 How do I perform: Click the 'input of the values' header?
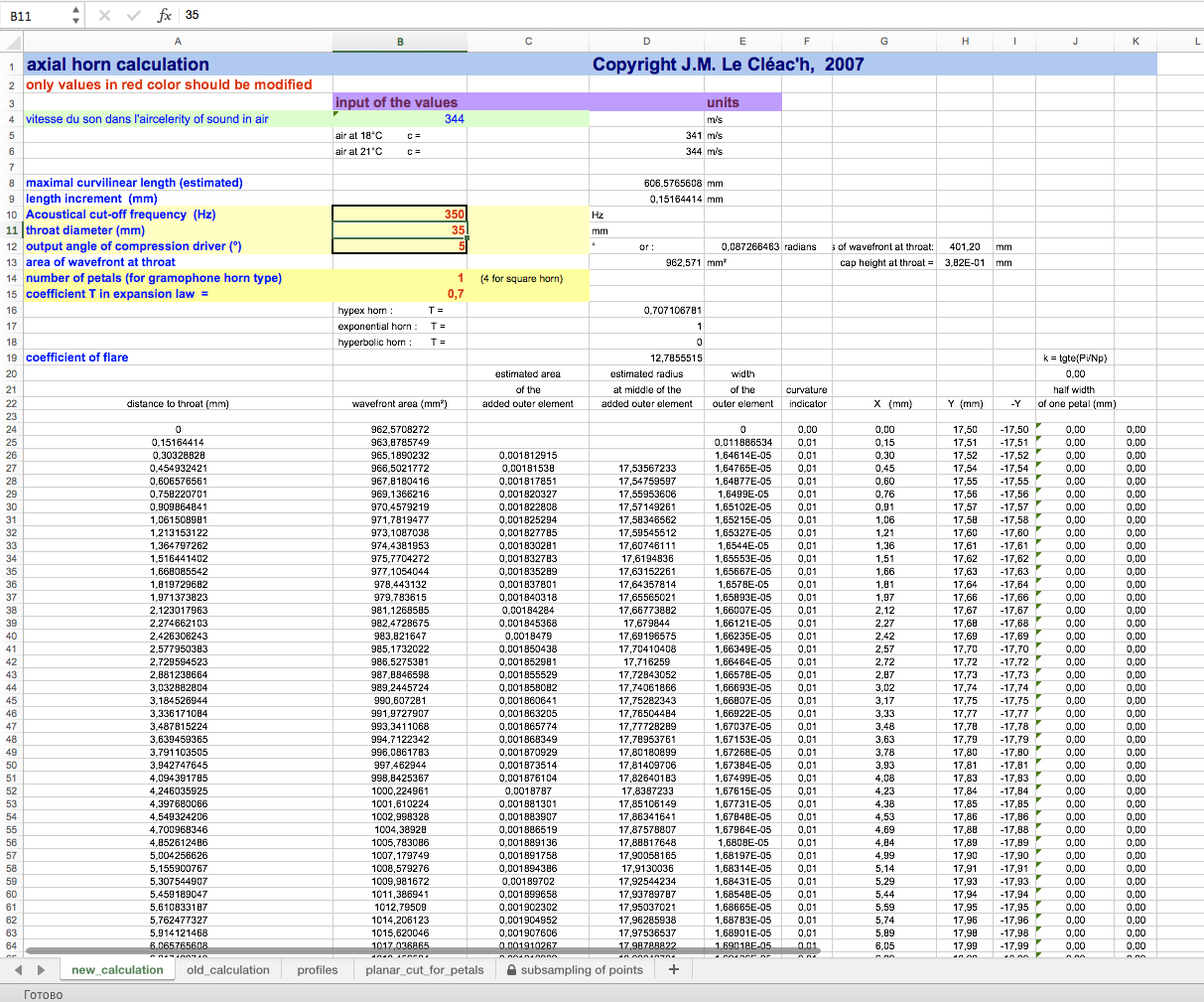pyautogui.click(x=397, y=102)
